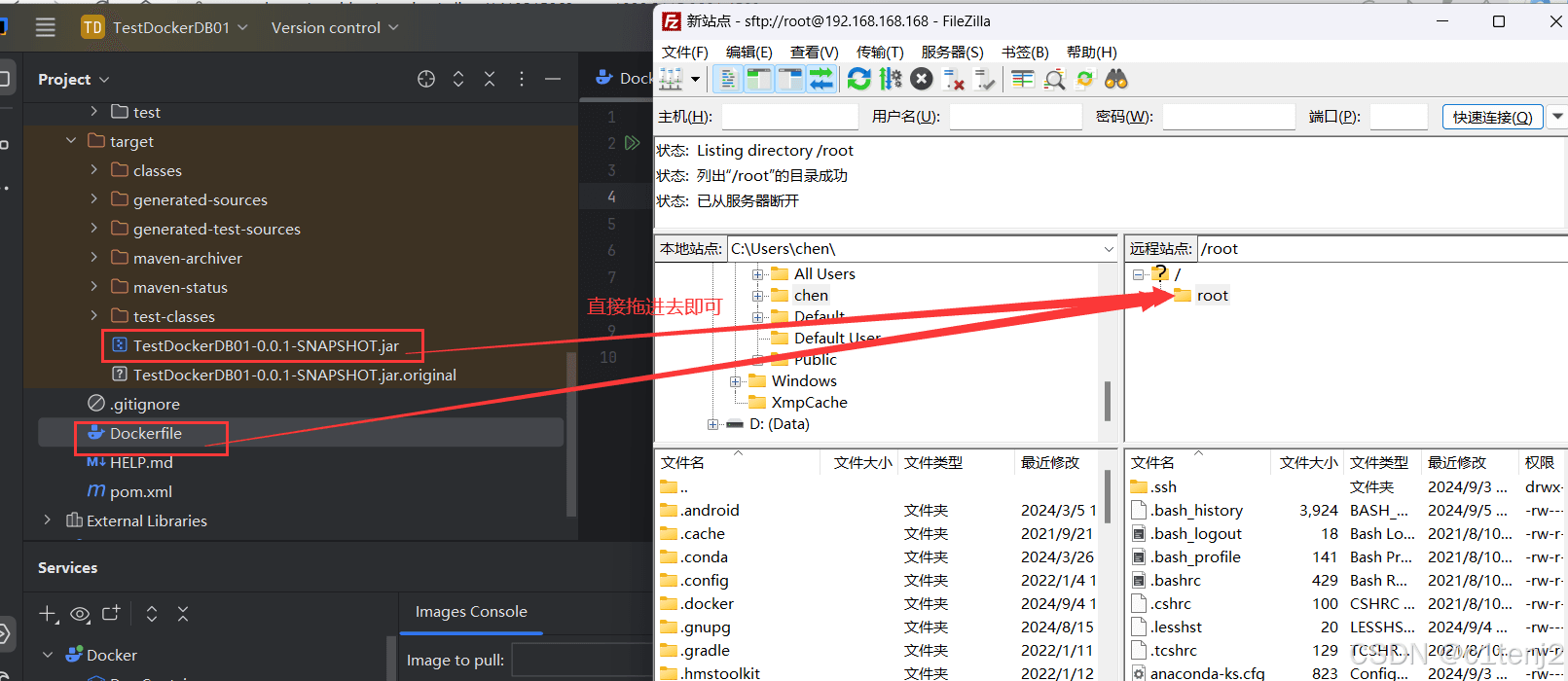Sort remote files by 文件大小 column
Image resolution: width=1568 pixels, height=681 pixels.
pyautogui.click(x=1307, y=462)
